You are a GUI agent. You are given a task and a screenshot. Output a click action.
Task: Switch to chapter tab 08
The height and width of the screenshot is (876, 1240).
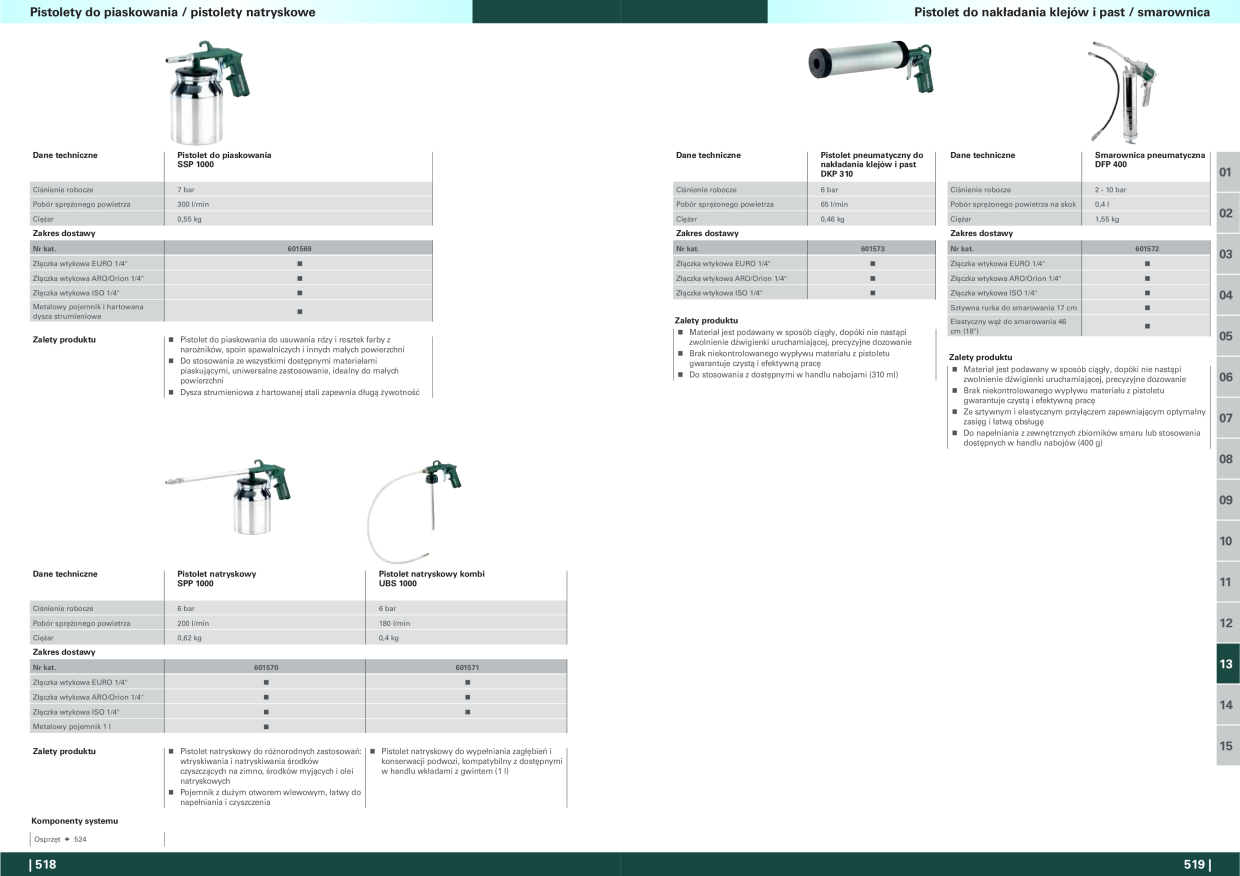coord(1227,459)
